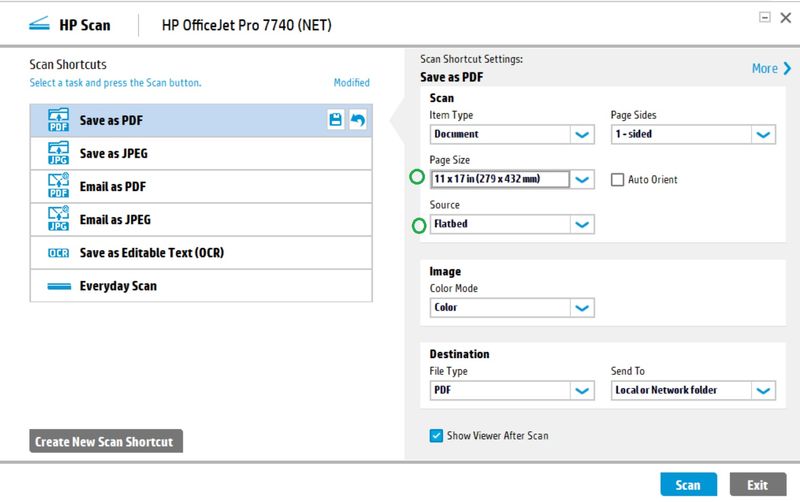Click the Exit button
800x502 pixels.
click(757, 485)
